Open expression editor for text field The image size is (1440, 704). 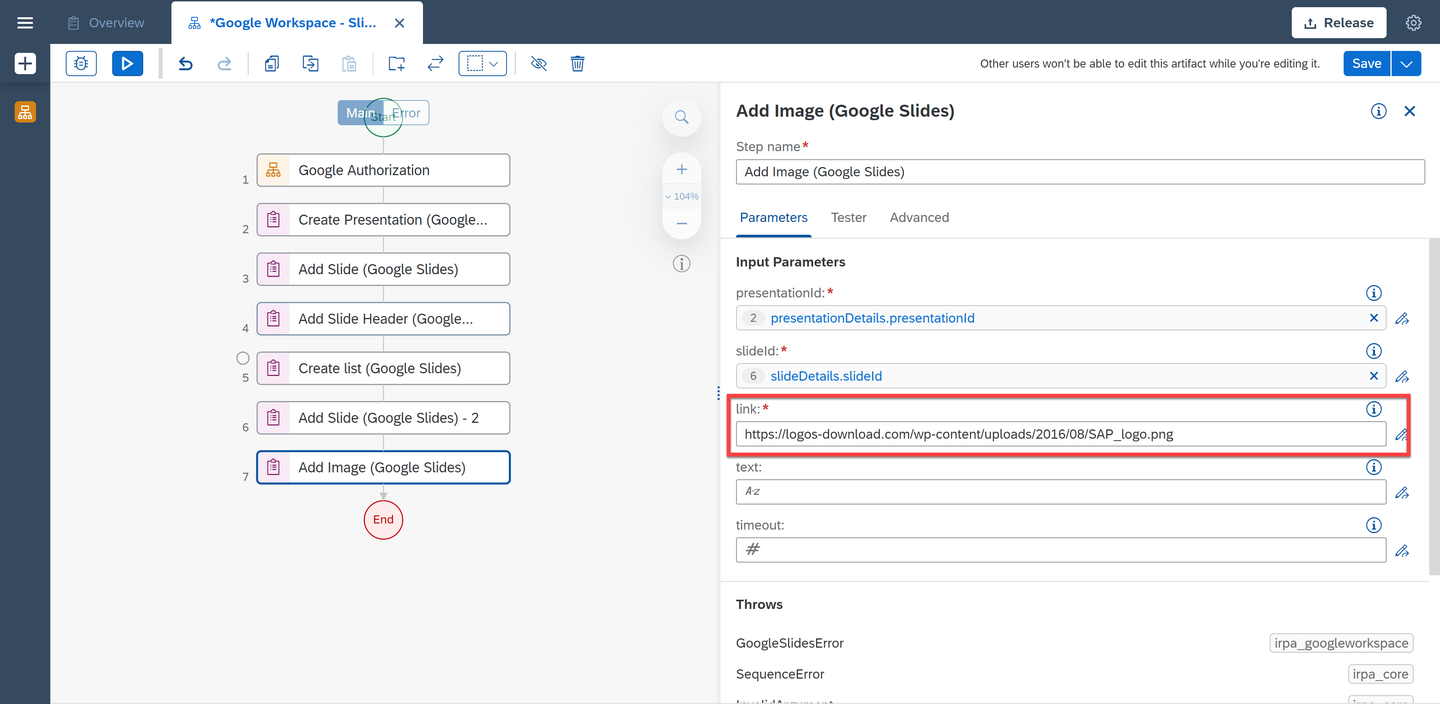[x=1402, y=493]
